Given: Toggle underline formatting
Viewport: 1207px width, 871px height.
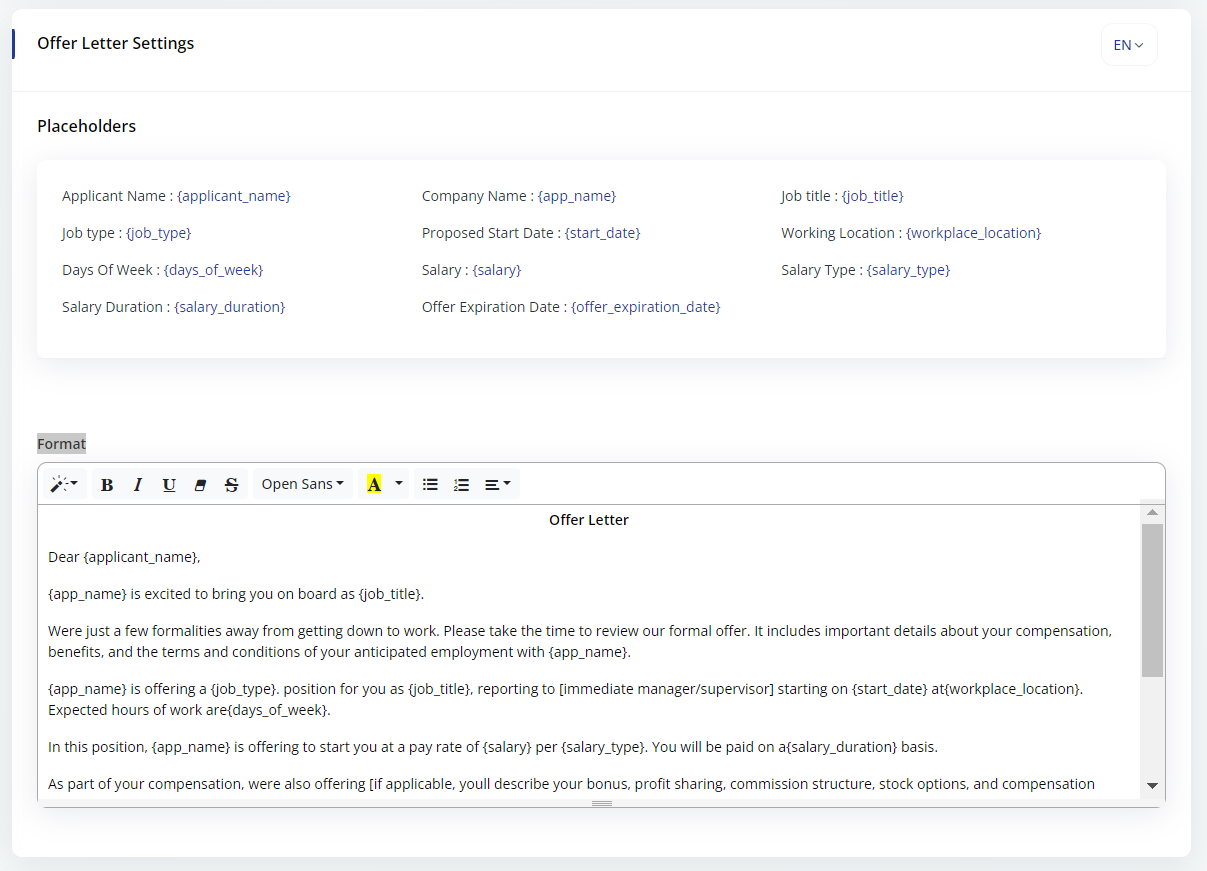Looking at the screenshot, I should pos(169,484).
